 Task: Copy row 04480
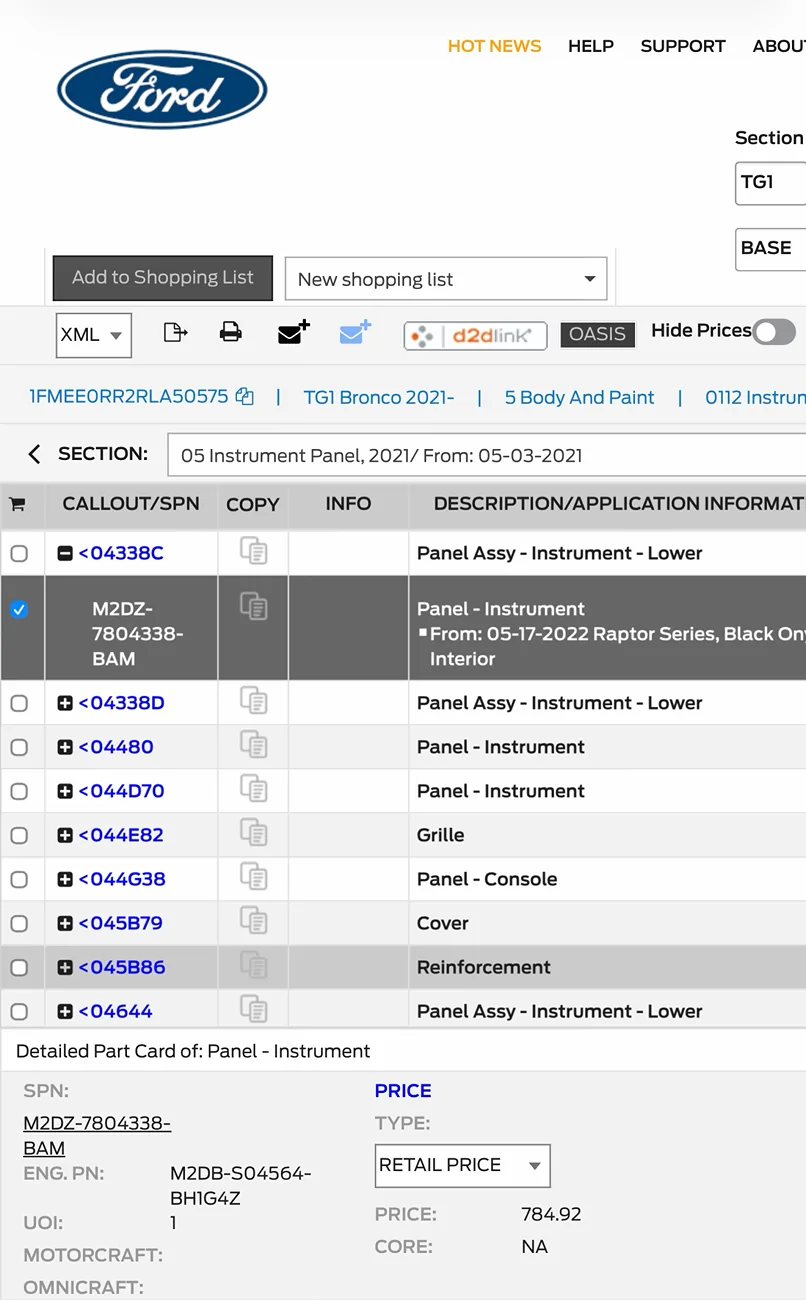(x=253, y=744)
